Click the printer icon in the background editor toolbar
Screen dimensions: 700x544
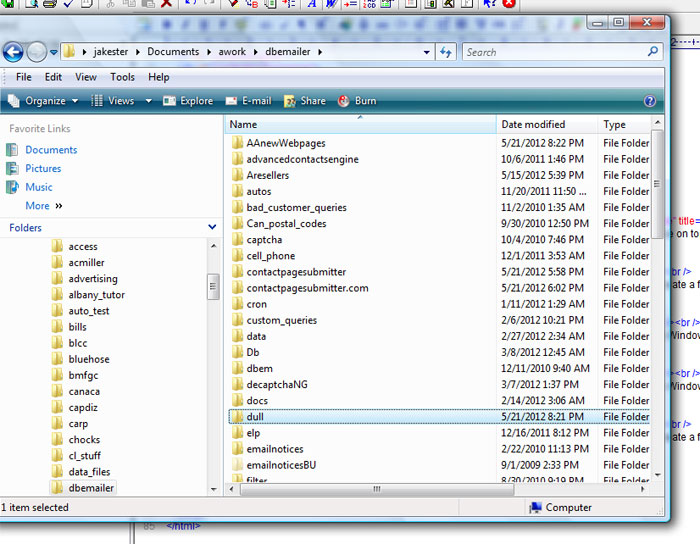coord(49,4)
